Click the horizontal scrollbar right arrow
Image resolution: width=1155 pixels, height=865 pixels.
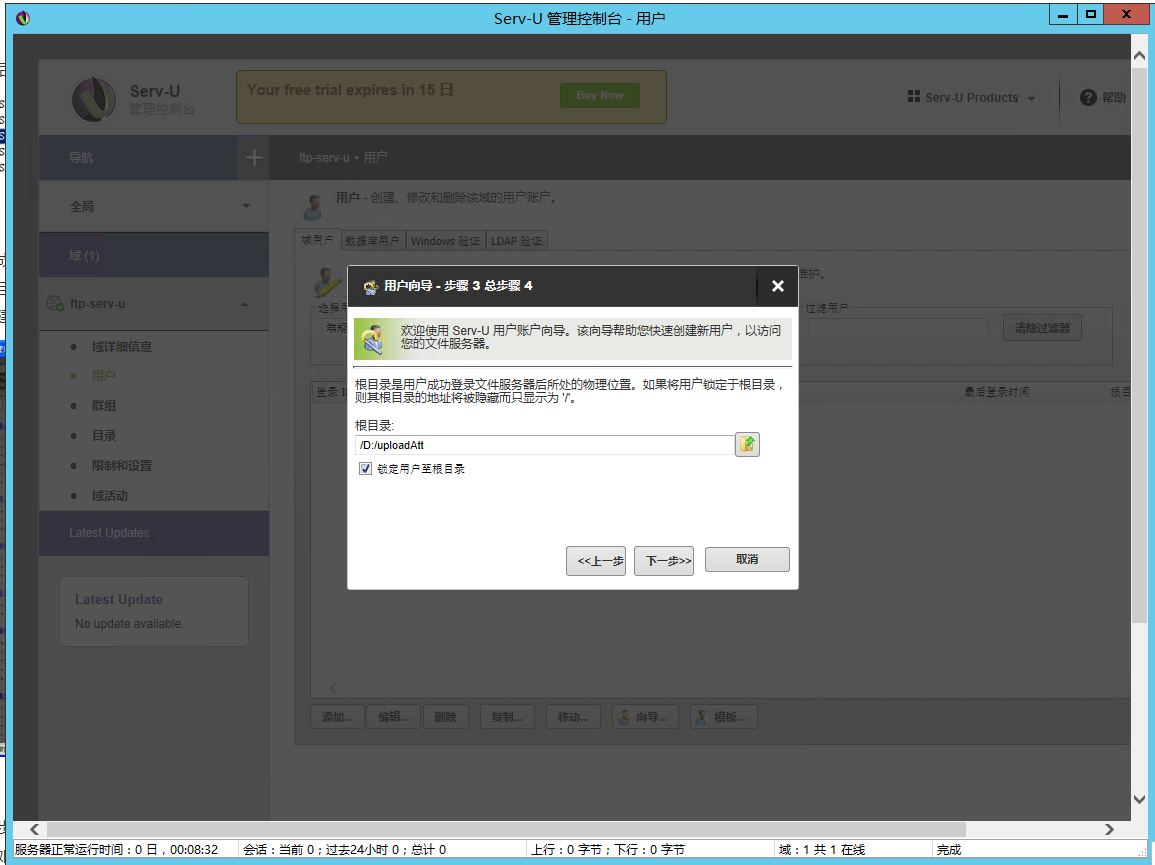(1109, 830)
